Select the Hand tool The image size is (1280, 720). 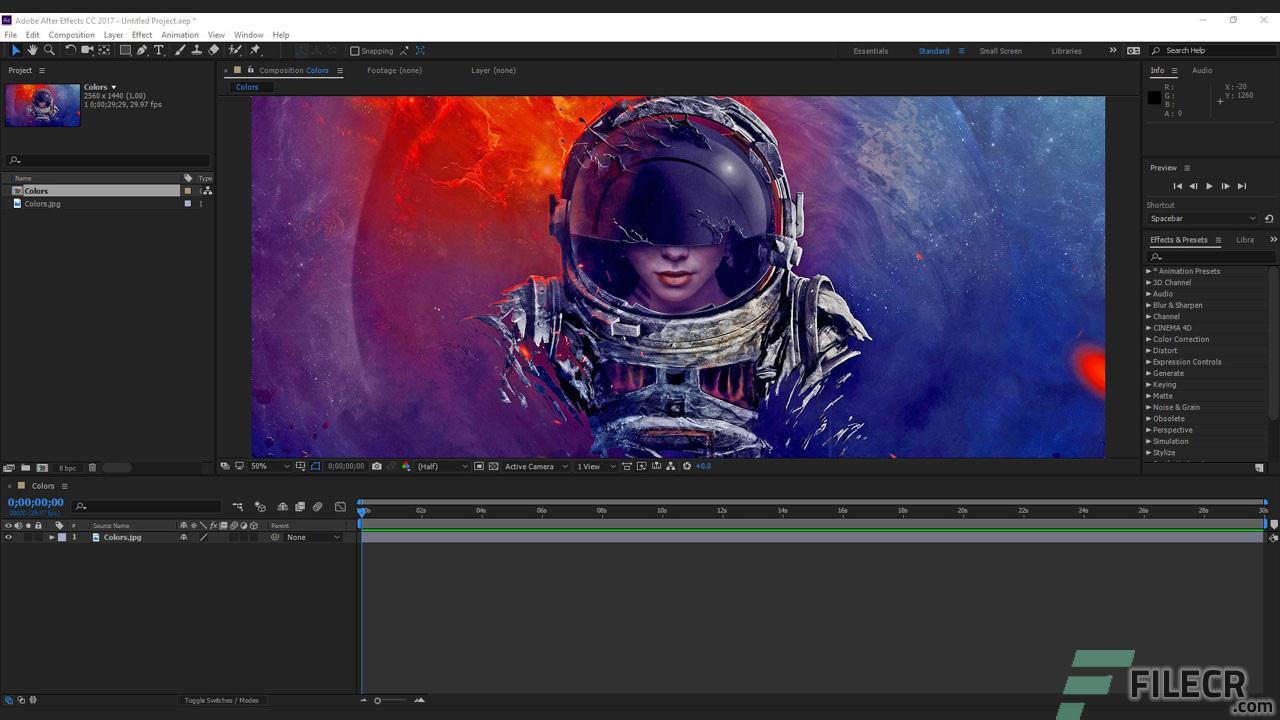[x=31, y=50]
